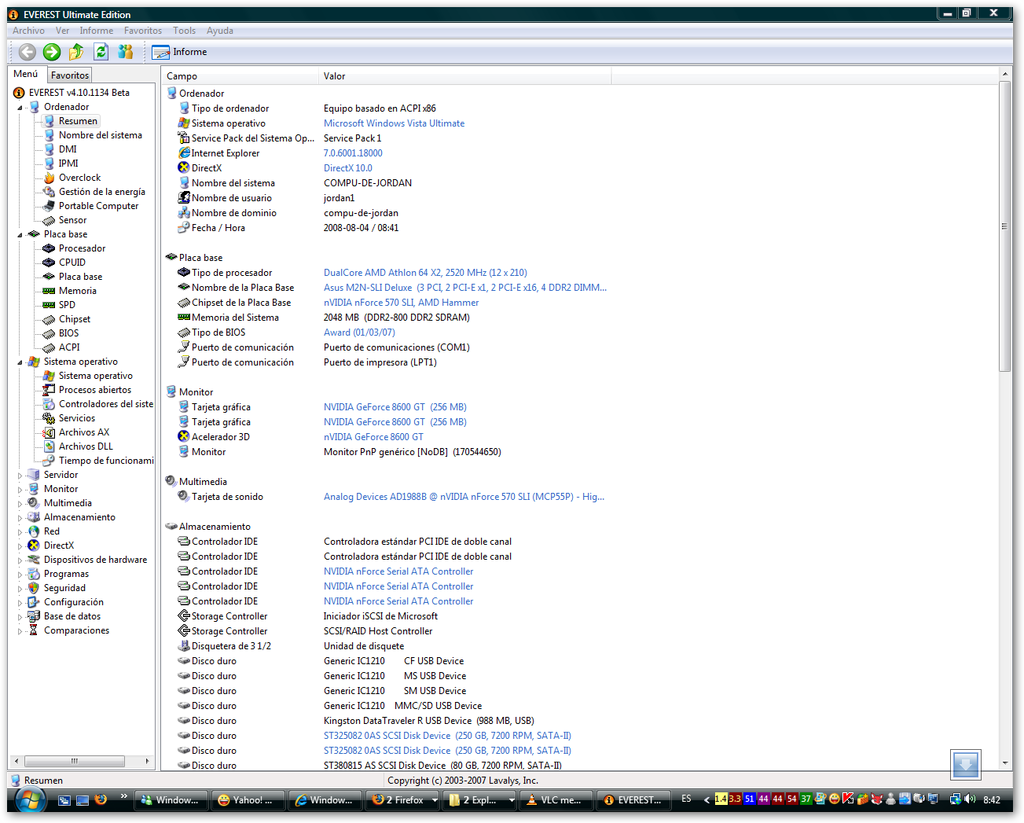Click the tree pane horizontal scrollbar

[x=74, y=762]
